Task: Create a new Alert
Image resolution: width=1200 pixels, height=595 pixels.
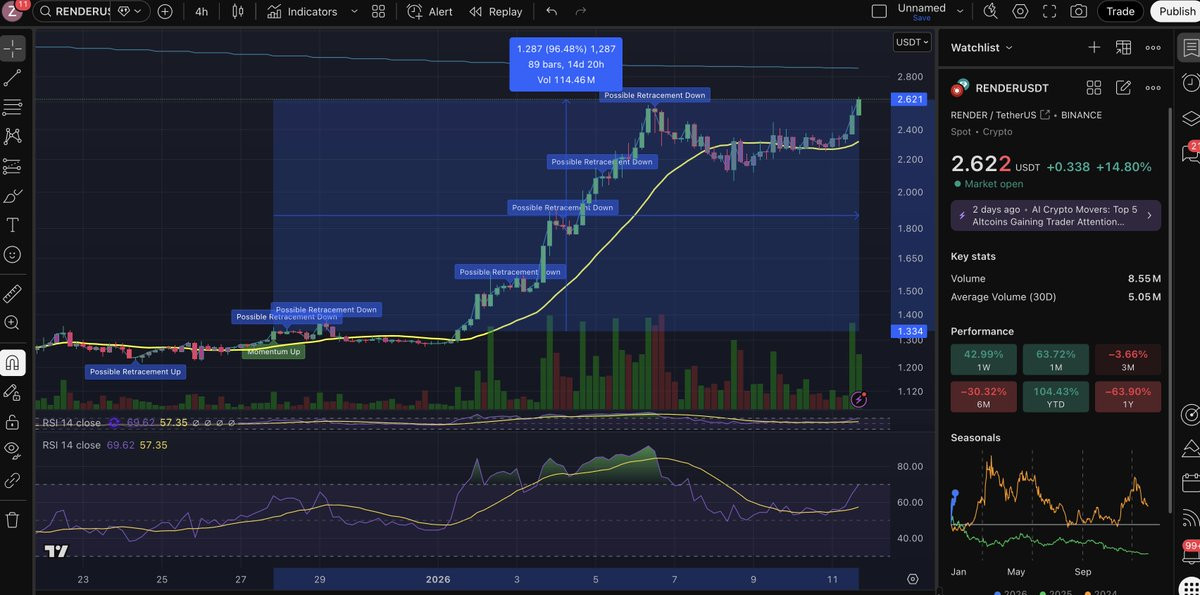Action: (x=430, y=12)
